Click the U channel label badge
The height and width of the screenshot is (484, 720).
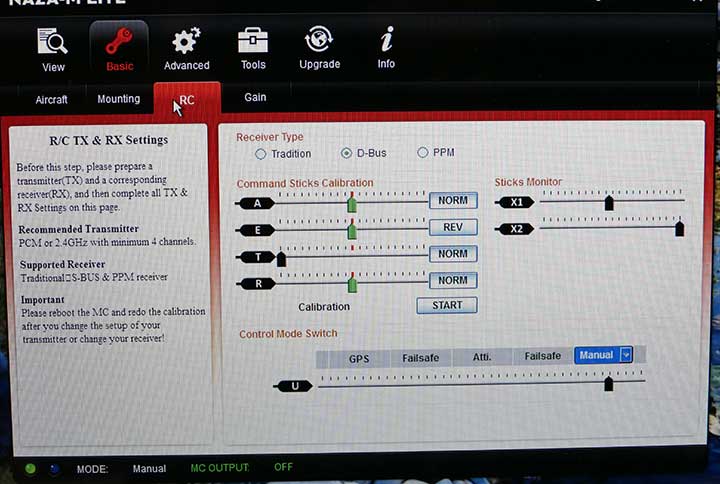294,386
